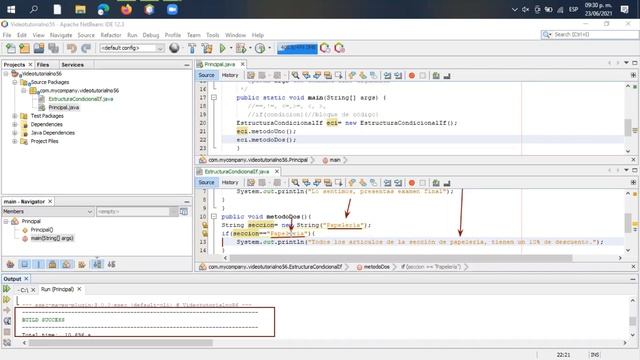Undo the last edit via toolbar
This screenshot has width=640, height=360.
pyautogui.click(x=72, y=48)
